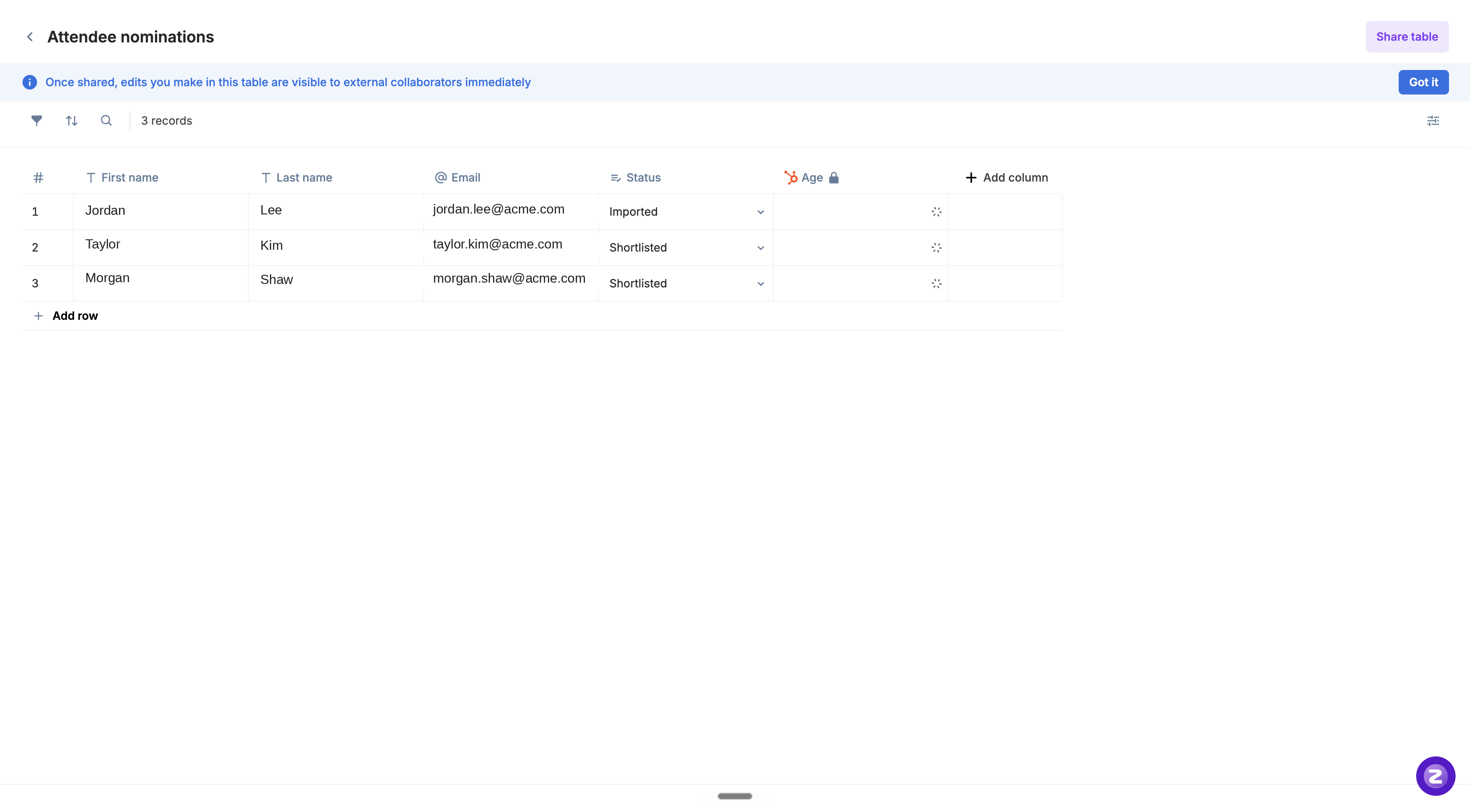Click the lock icon on Age column

834,178
